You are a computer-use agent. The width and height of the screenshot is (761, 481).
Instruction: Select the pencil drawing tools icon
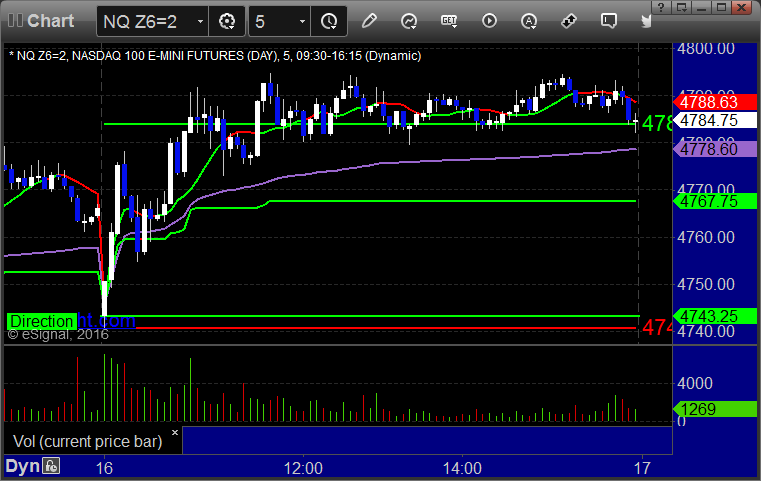369,21
